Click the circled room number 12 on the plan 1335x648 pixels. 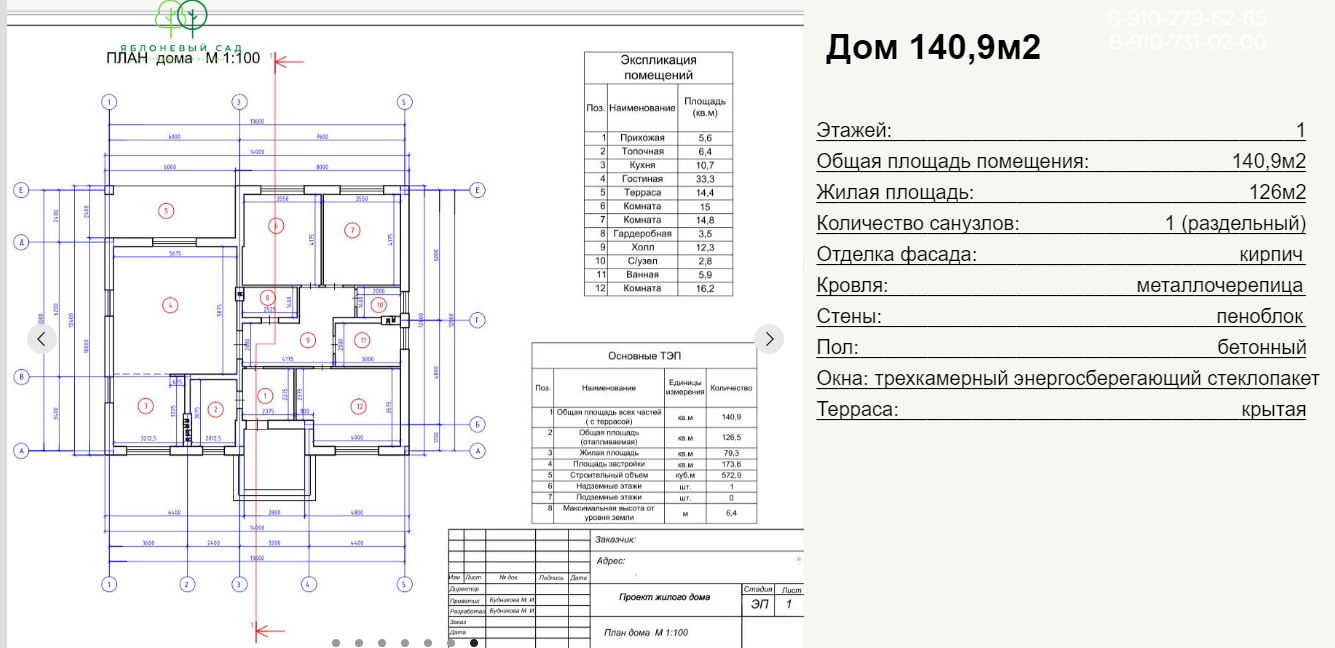tap(357, 405)
